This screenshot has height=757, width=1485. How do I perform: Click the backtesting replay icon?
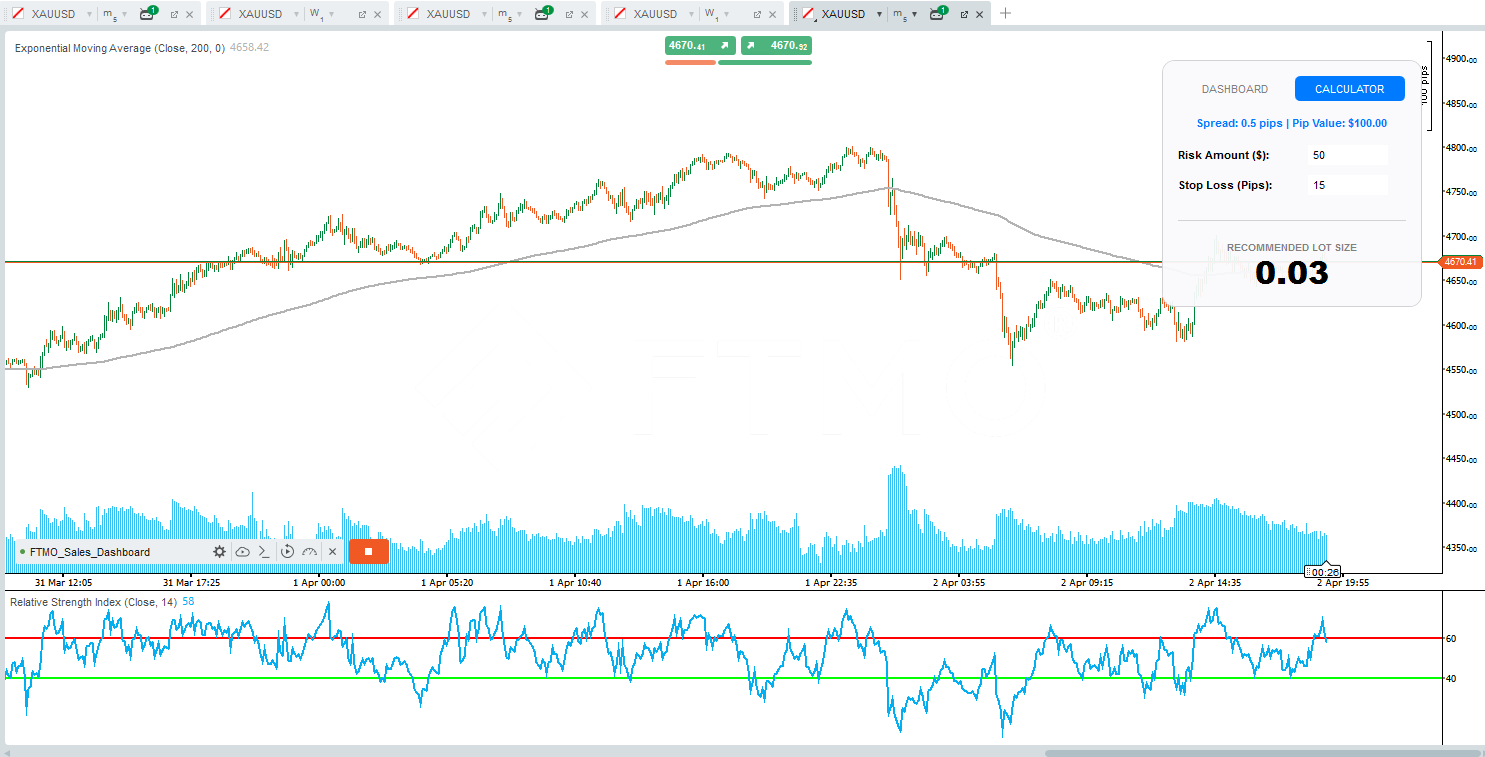[x=287, y=552]
